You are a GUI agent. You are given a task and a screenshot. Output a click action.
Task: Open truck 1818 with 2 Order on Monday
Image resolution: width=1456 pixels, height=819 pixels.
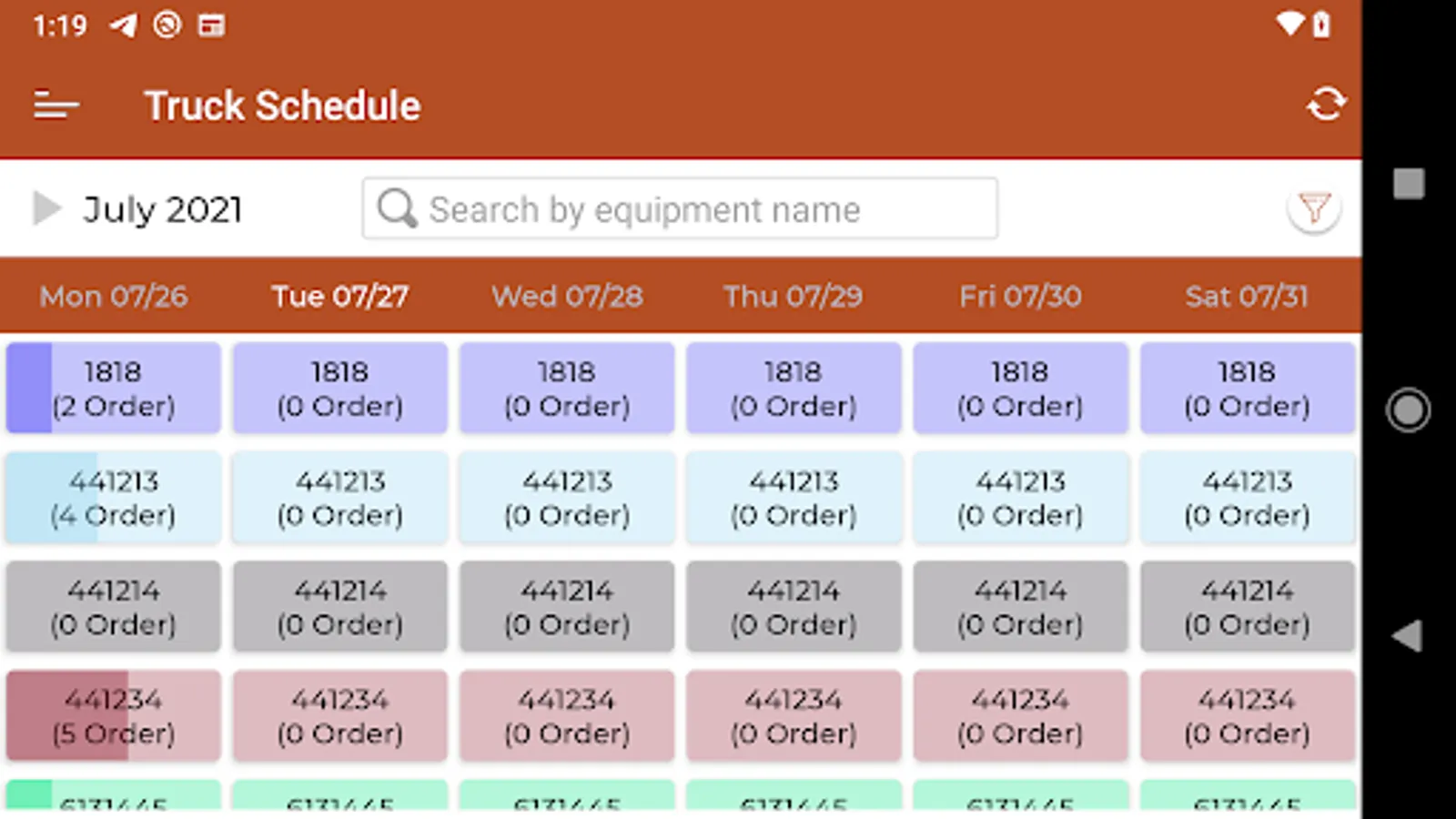pos(114,388)
